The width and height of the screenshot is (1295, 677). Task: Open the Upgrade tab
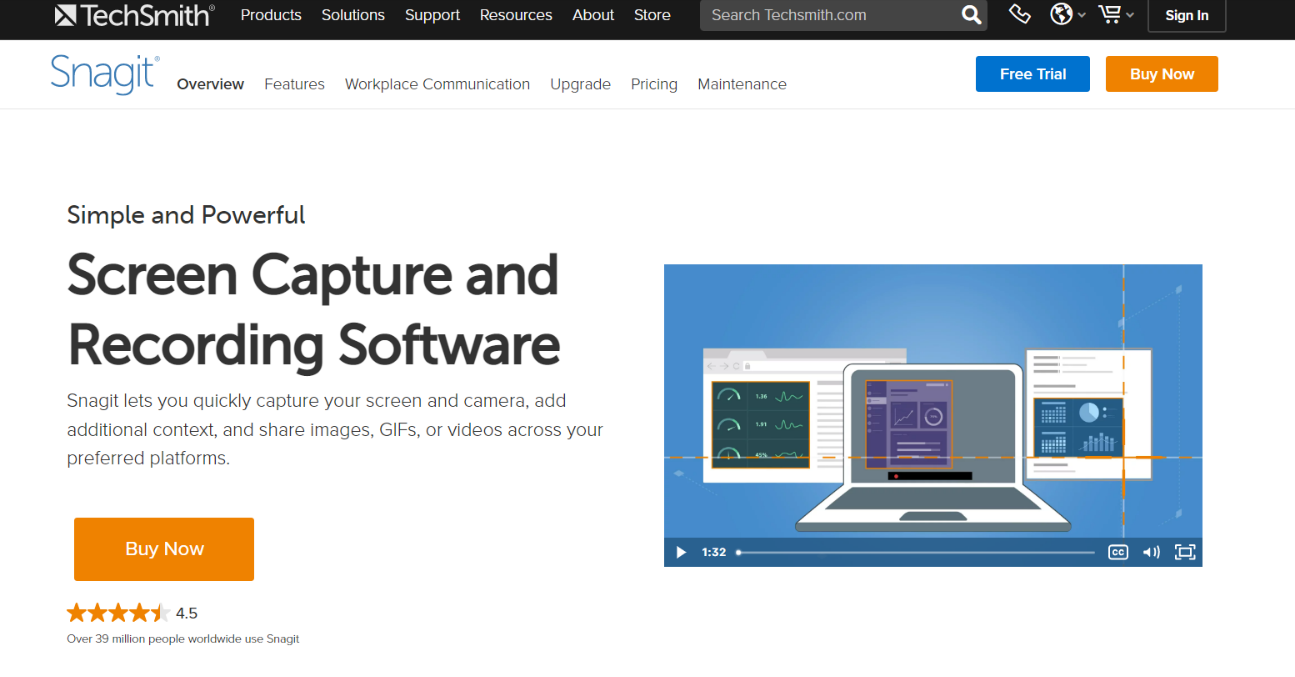tap(580, 84)
